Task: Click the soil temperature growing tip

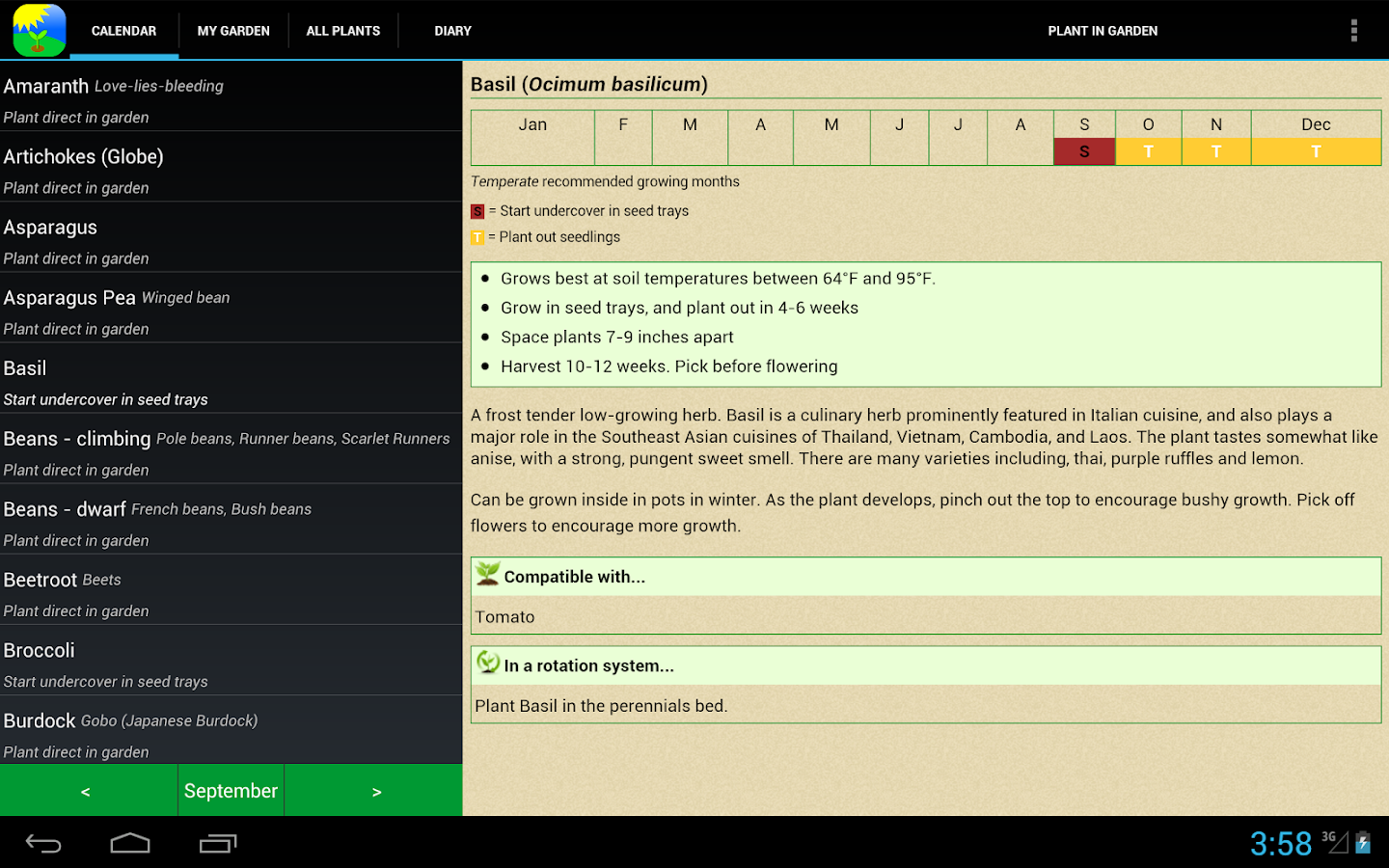Action: coord(718,279)
